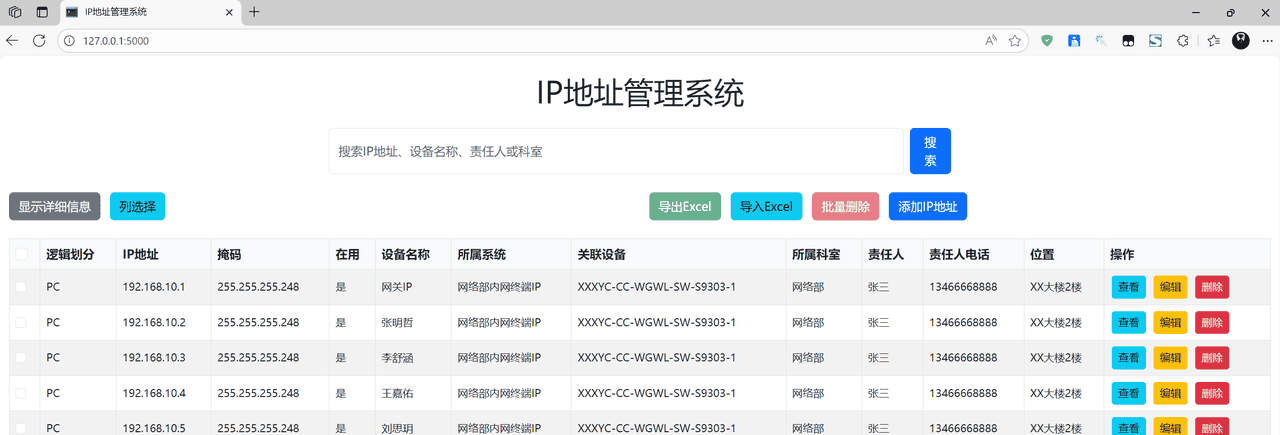Add this page to favorites star
The image size is (1280, 435).
pos(1015,41)
